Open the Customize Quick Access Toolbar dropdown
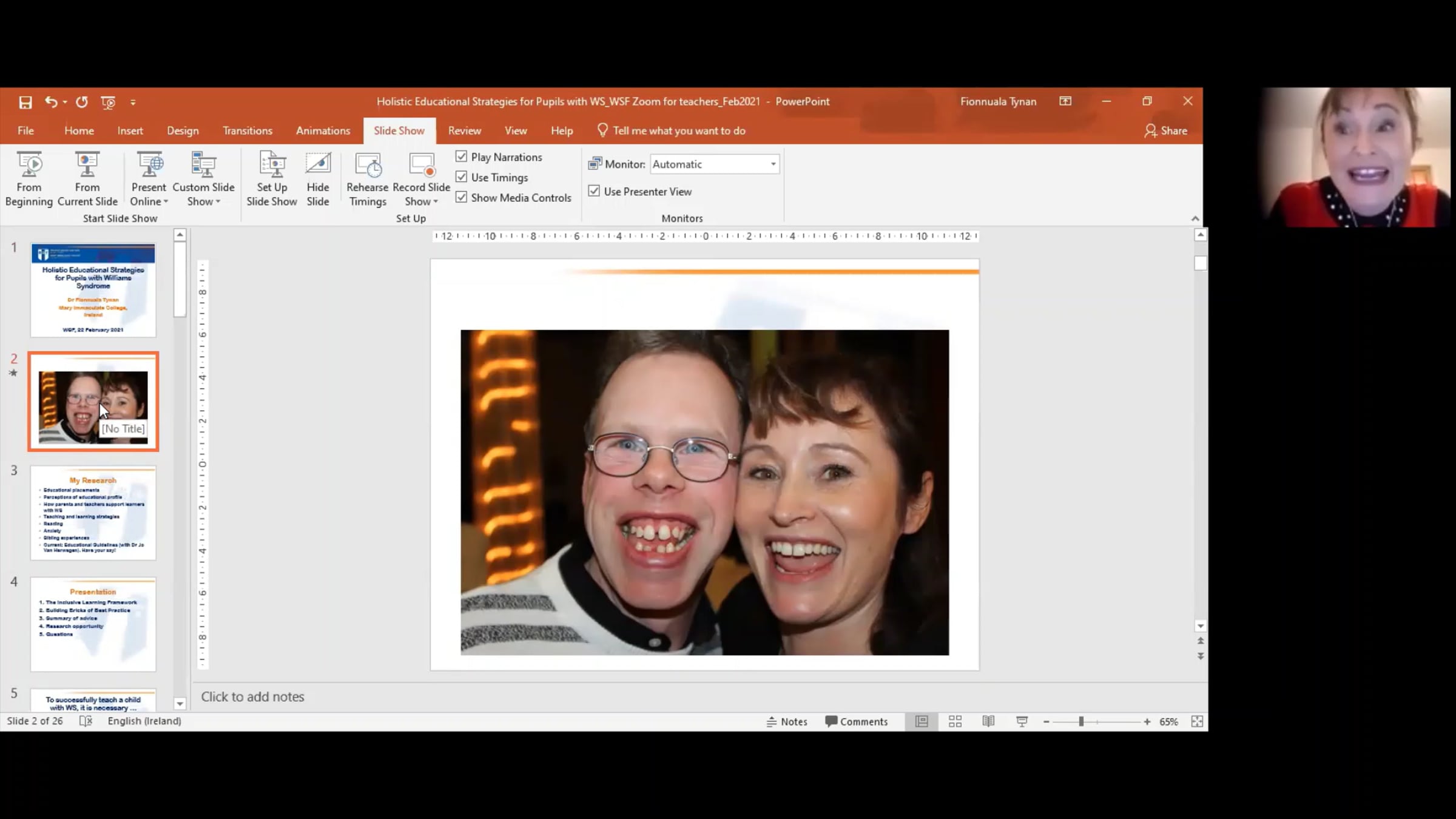The image size is (1456, 819). click(133, 102)
